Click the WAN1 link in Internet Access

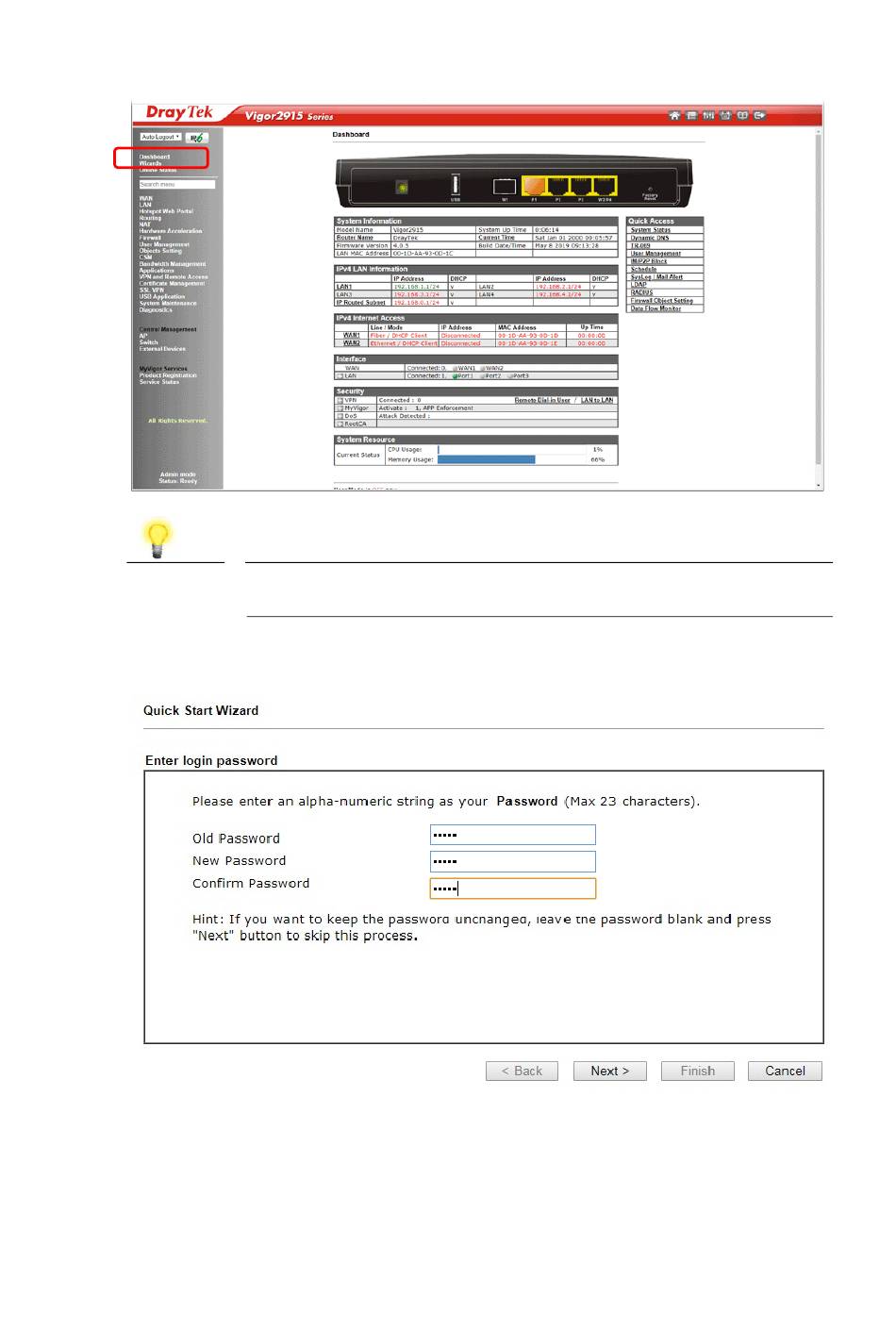(x=352, y=336)
